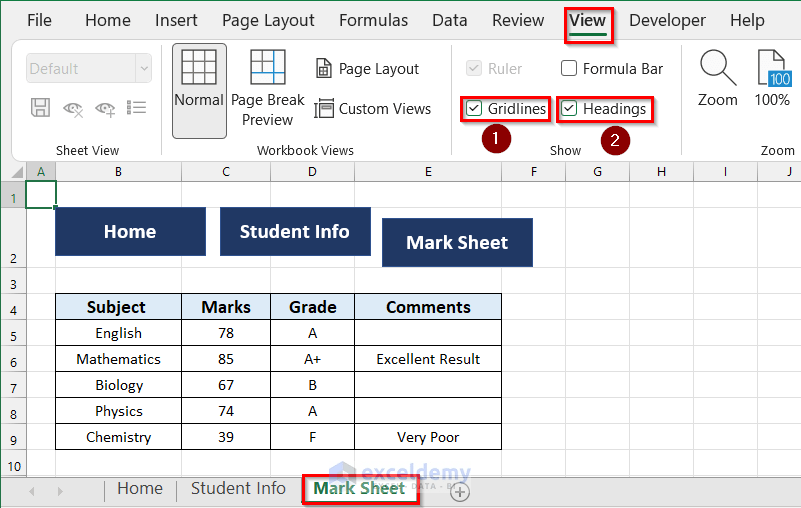The image size is (801, 508).
Task: Select the Mark Sheet sheet tab
Action: pyautogui.click(x=360, y=489)
